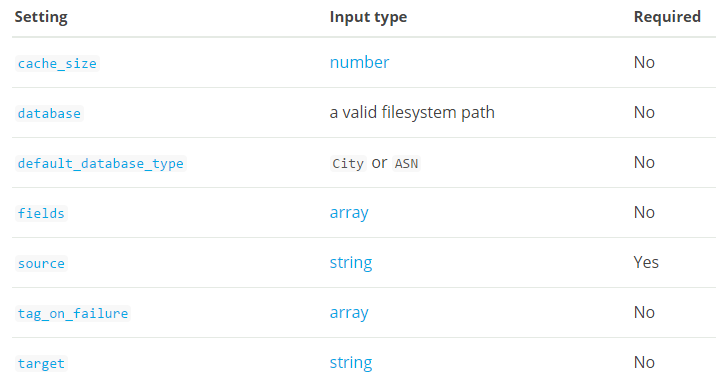Select the Input type column header
Viewport: 716px width, 384px height.
[368, 17]
